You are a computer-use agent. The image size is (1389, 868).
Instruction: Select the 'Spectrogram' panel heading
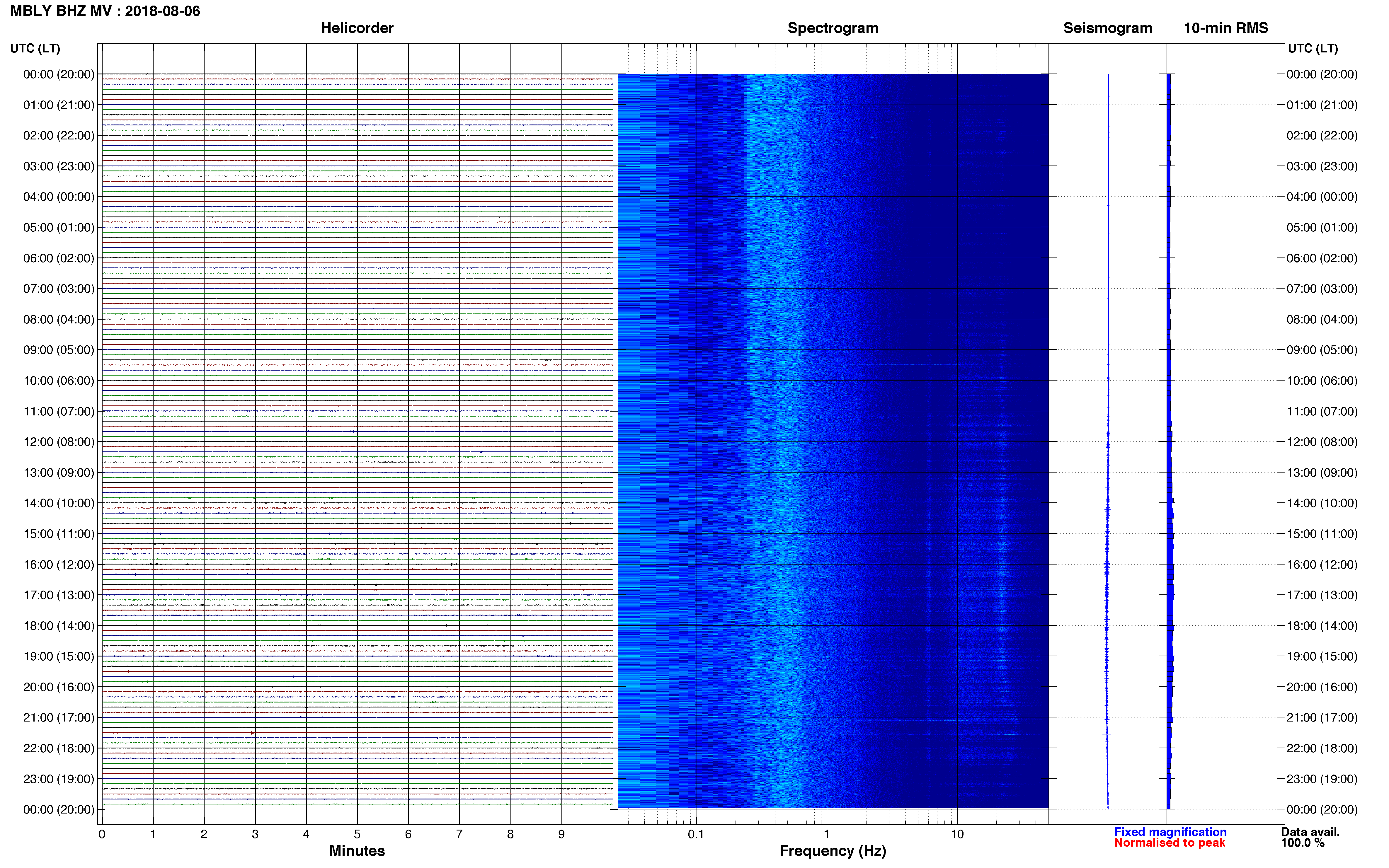click(833, 28)
